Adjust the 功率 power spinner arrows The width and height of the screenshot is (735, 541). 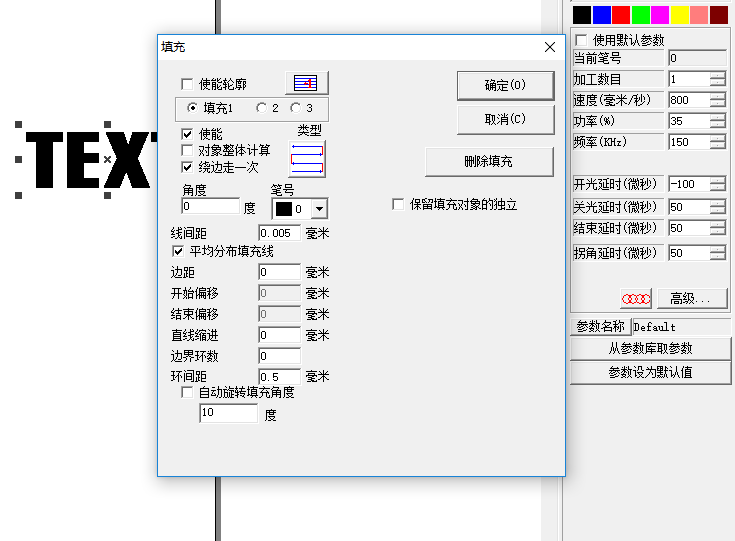click(x=718, y=121)
